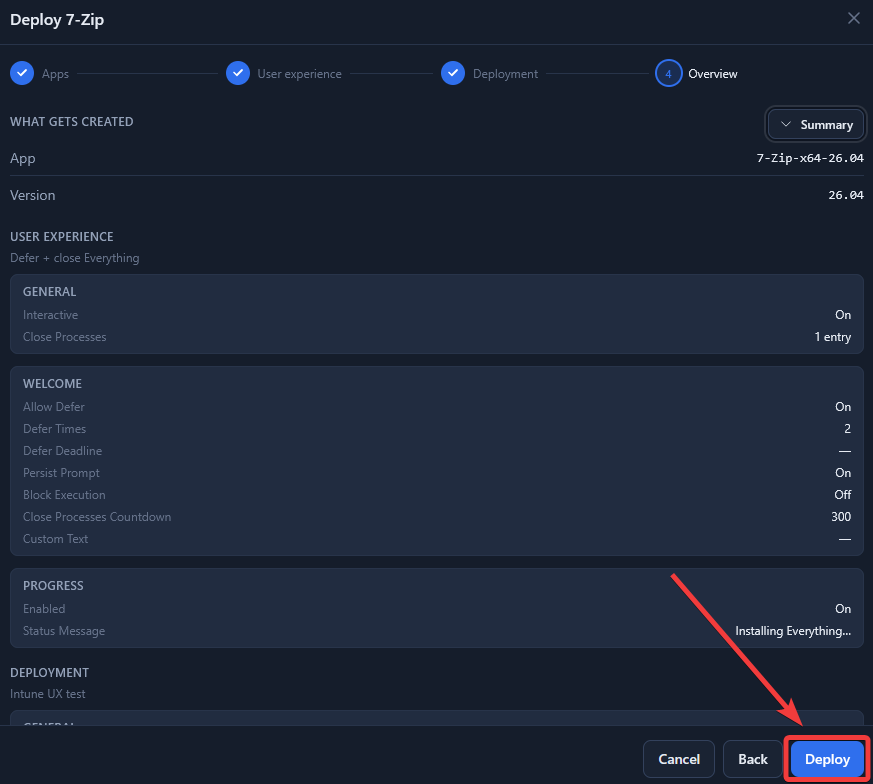The image size is (873, 784).
Task: Cancel the 7-Zip deployment dialog
Action: coord(679,759)
